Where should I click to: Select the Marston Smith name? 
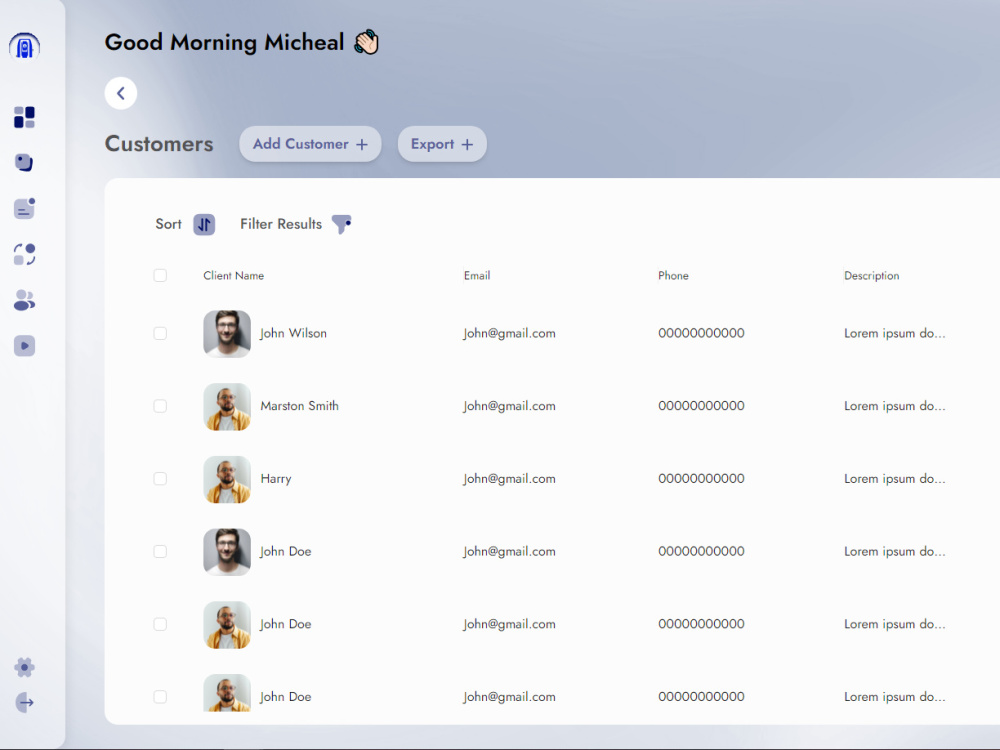(x=300, y=406)
